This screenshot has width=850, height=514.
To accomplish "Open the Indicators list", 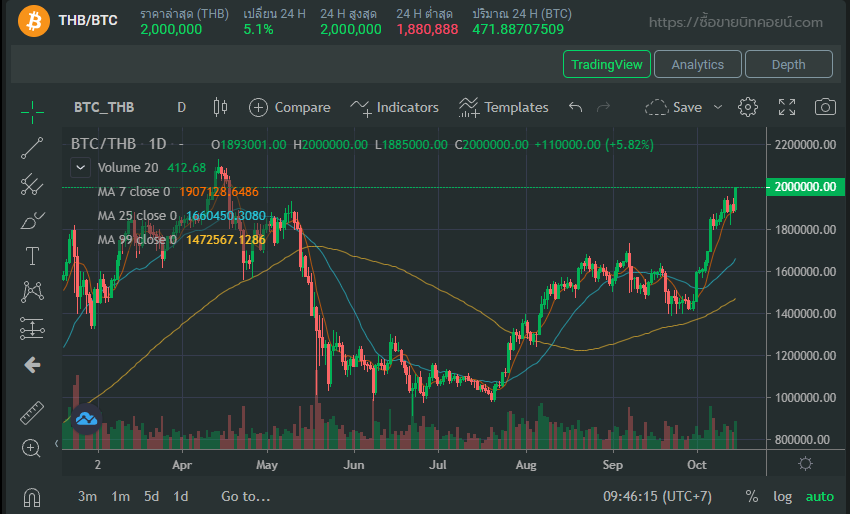I will pyautogui.click(x=394, y=107).
